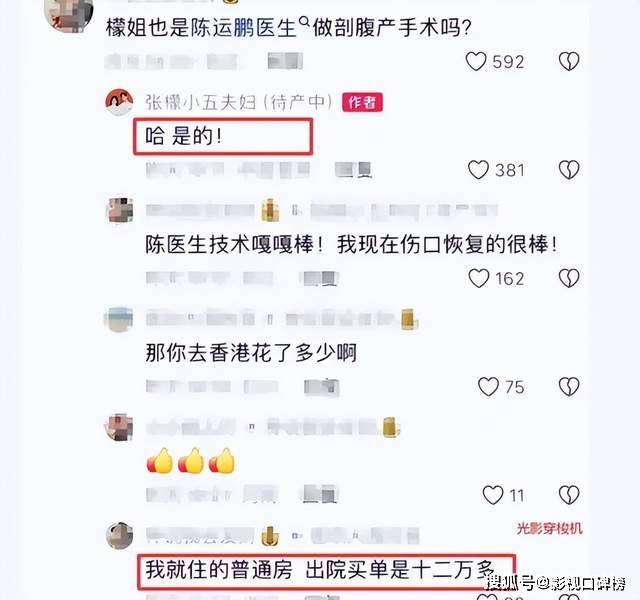
Task: Tap top commenter's blurred avatar
Action: [x=68, y=15]
